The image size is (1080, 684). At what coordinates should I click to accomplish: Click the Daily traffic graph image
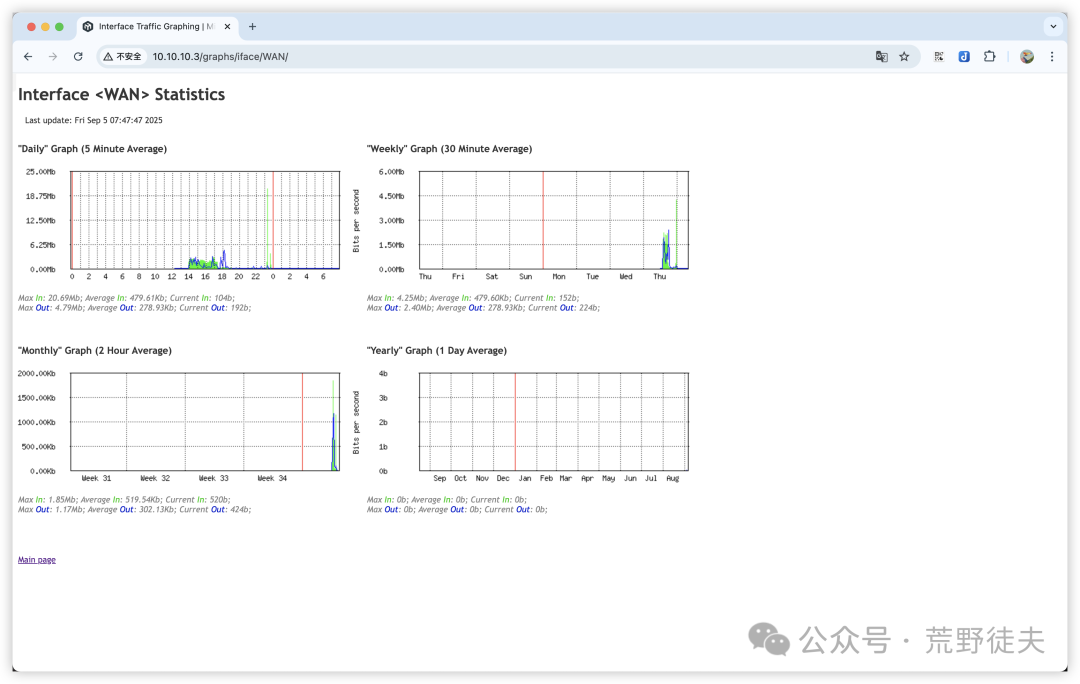tap(181, 225)
